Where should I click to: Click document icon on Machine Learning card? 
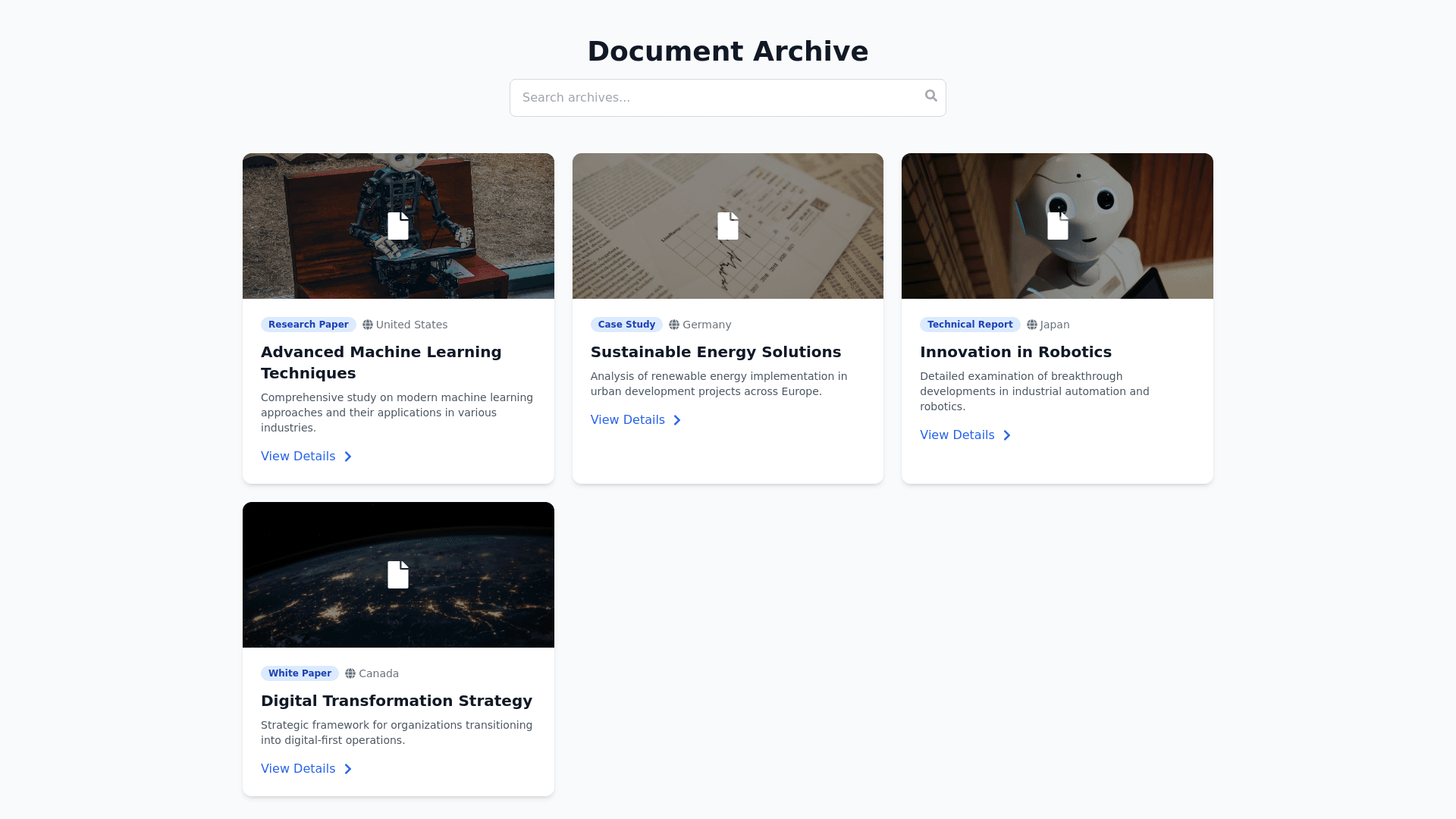(398, 226)
